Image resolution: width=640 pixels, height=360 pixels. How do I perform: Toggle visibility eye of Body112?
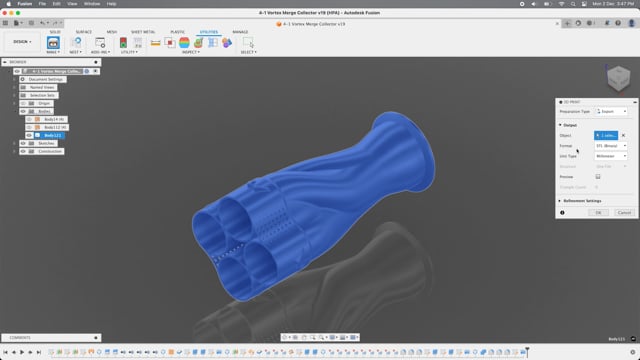click(x=29, y=127)
